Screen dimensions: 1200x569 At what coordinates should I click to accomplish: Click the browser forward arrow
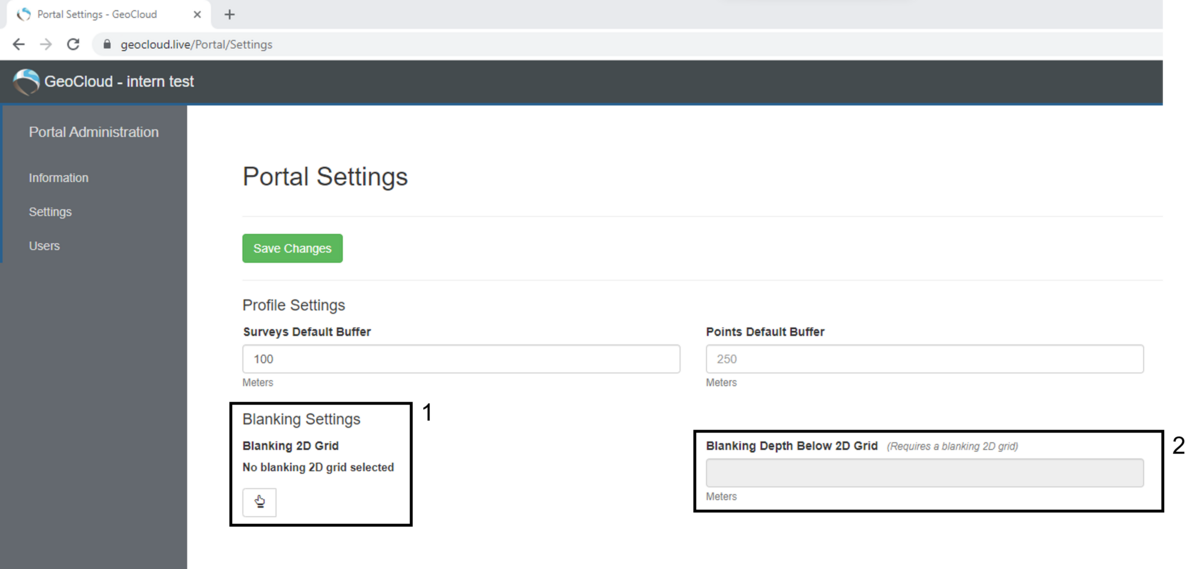[45, 44]
